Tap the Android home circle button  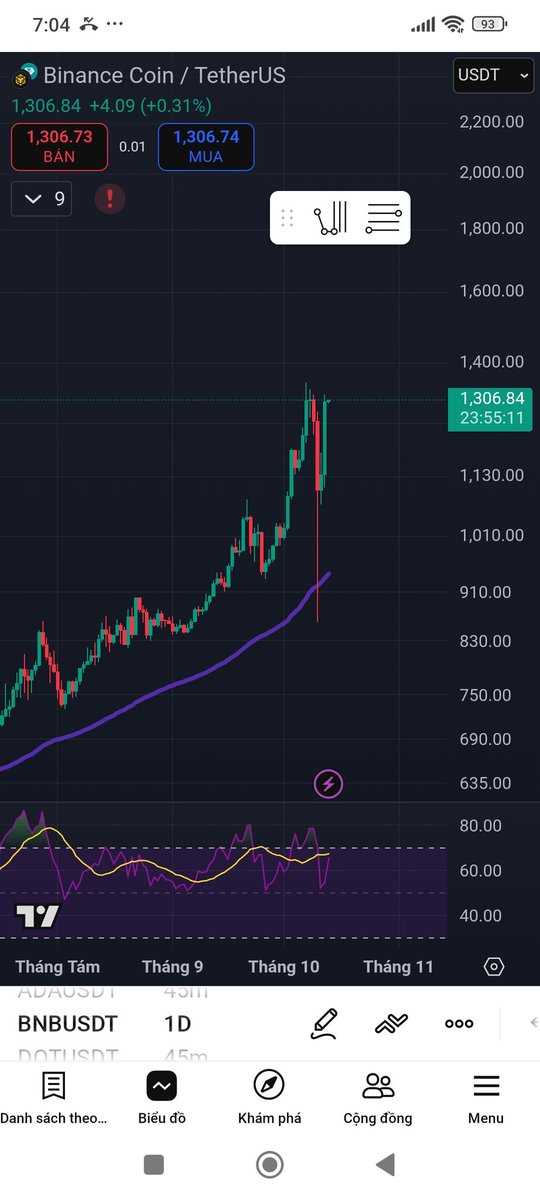[269, 1164]
